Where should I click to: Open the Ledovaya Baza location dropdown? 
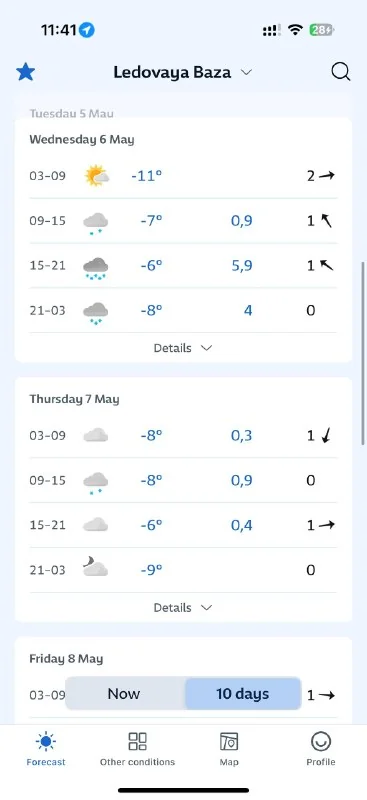[x=183, y=72]
